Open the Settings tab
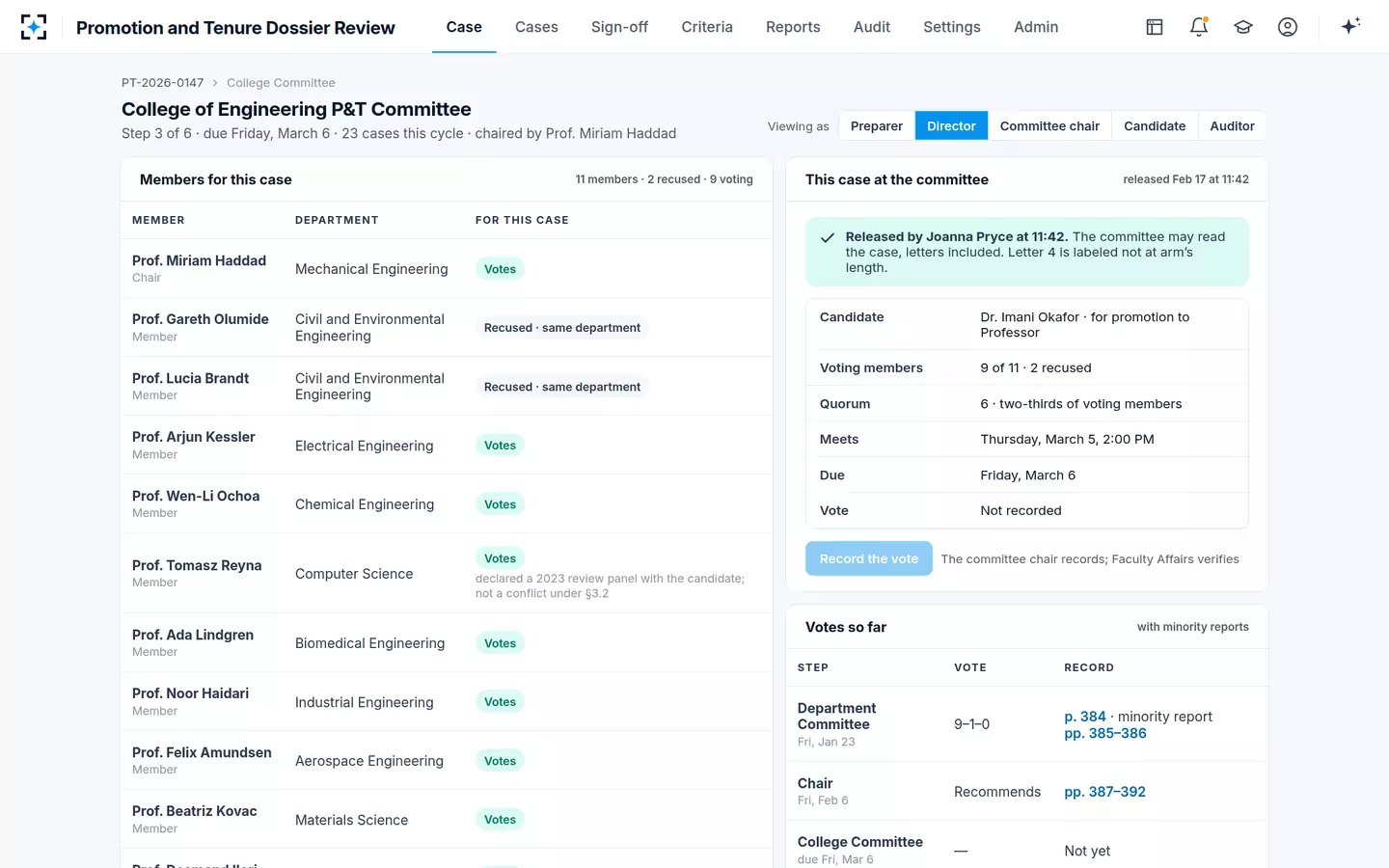 coord(952,27)
